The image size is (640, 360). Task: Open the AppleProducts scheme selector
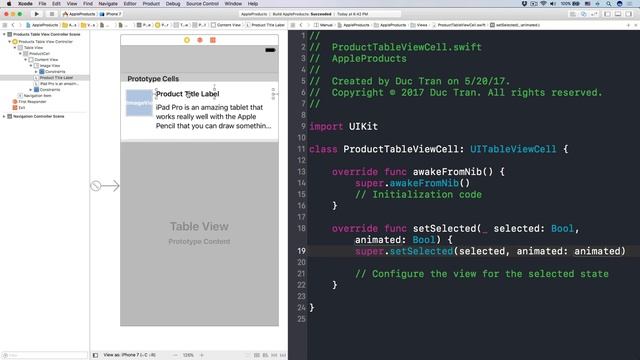tap(79, 14)
